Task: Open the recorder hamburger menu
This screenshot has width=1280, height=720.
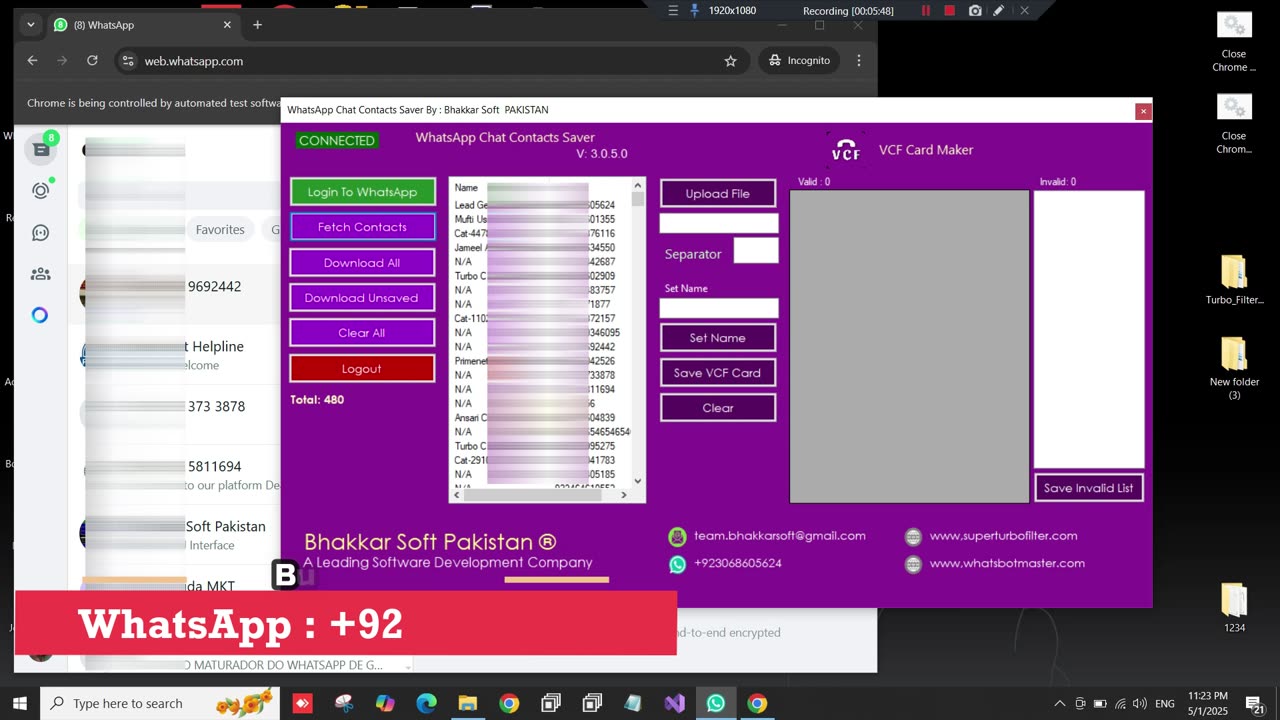Action: pos(672,10)
